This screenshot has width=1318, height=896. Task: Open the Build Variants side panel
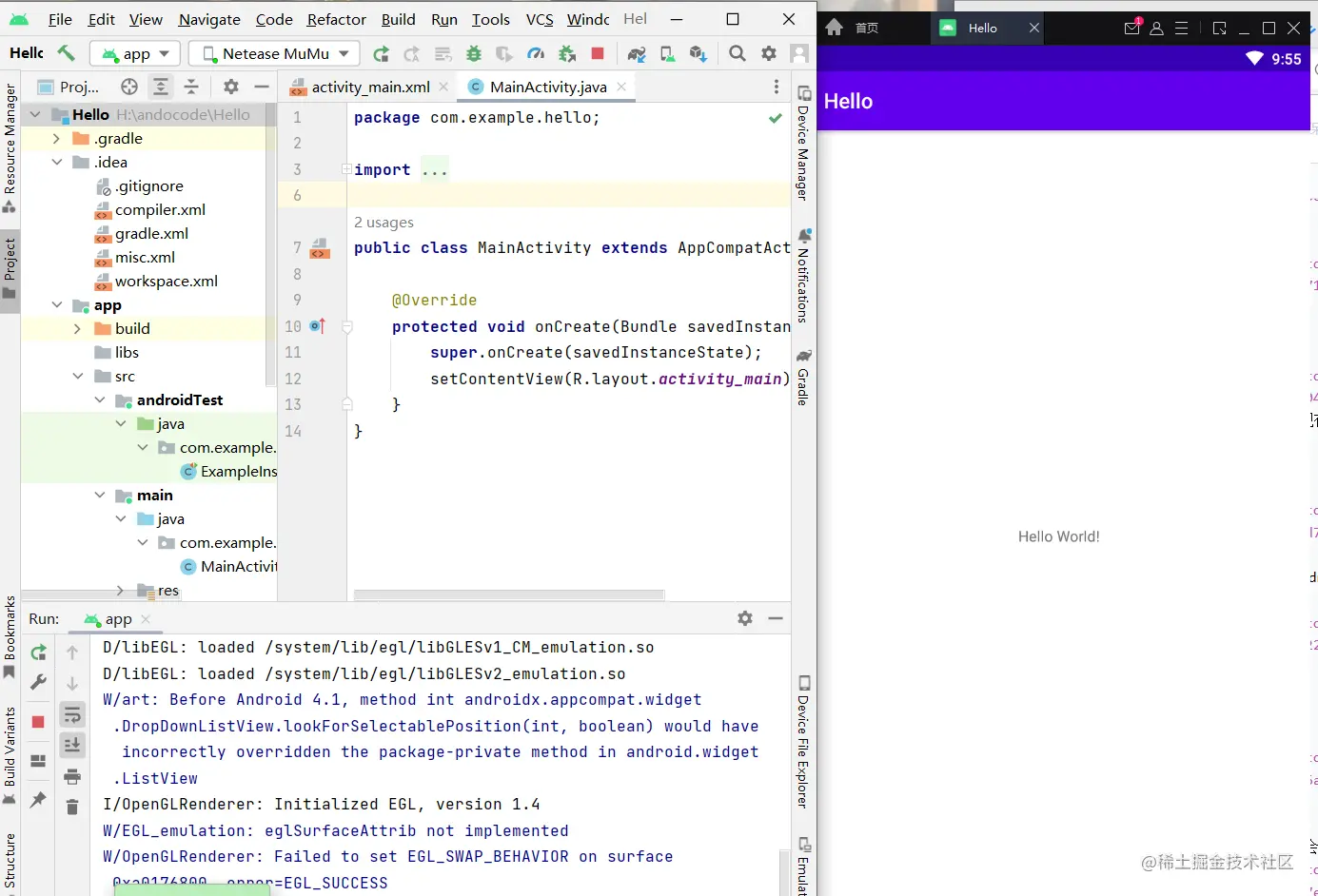(x=10, y=756)
